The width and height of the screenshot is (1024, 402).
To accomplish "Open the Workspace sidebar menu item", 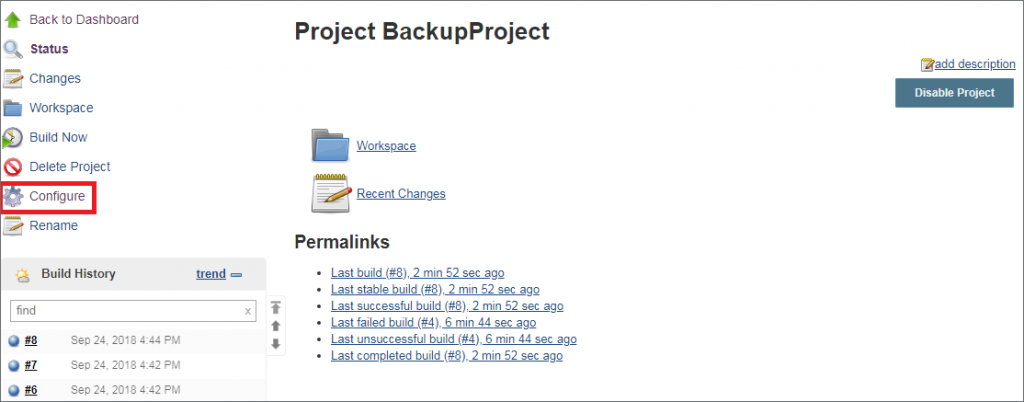I will tap(61, 108).
